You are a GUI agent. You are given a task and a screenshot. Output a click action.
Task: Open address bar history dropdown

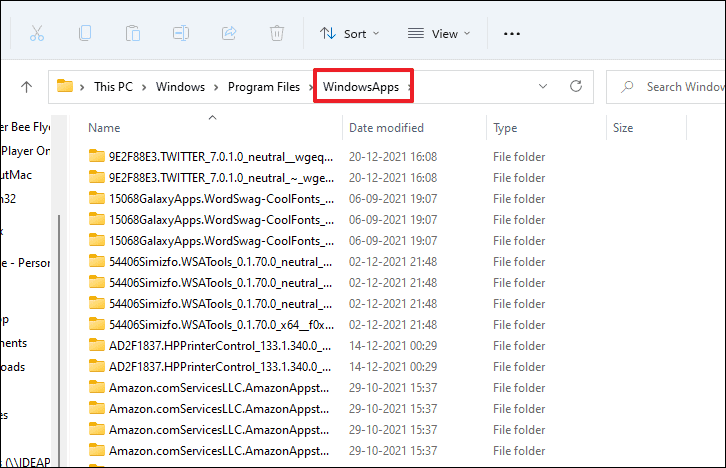(x=543, y=87)
